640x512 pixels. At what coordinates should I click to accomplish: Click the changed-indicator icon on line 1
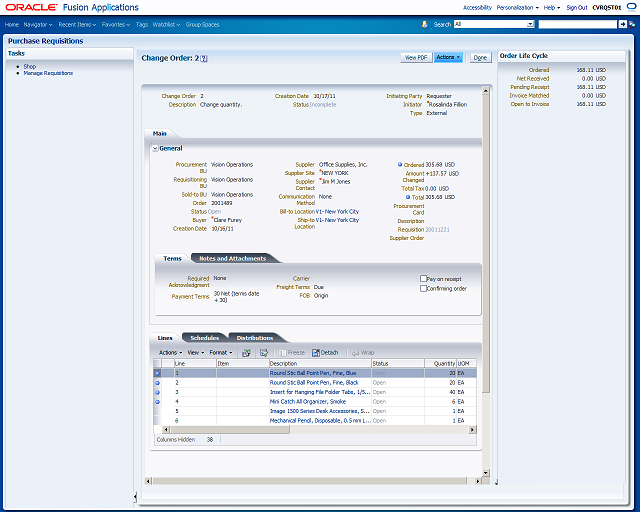point(157,373)
